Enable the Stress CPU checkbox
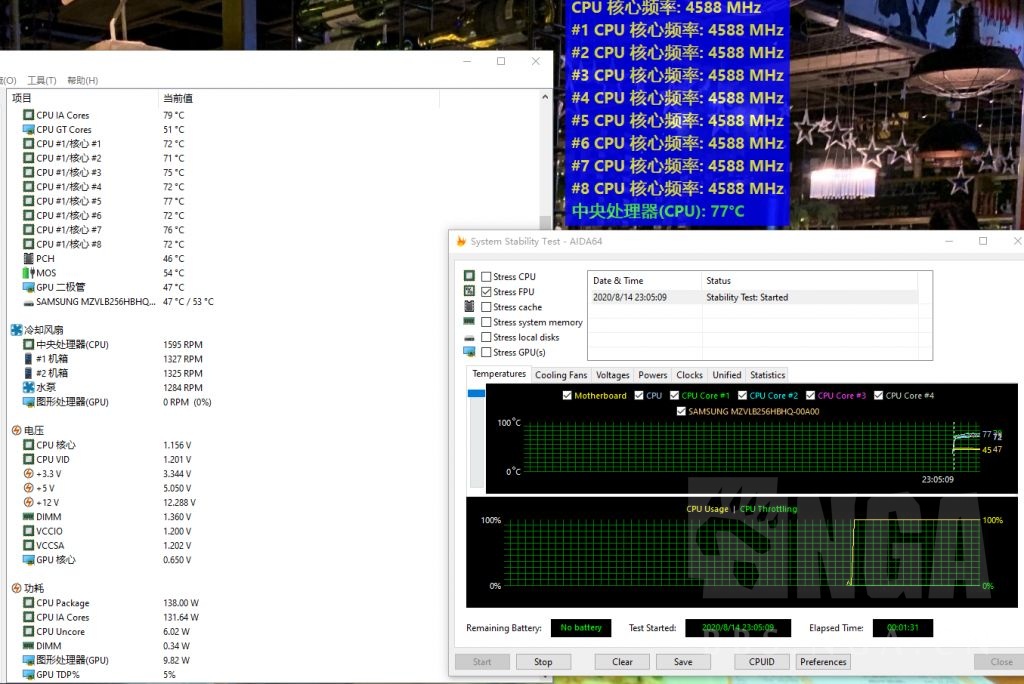The width and height of the screenshot is (1024, 684). pyautogui.click(x=486, y=277)
